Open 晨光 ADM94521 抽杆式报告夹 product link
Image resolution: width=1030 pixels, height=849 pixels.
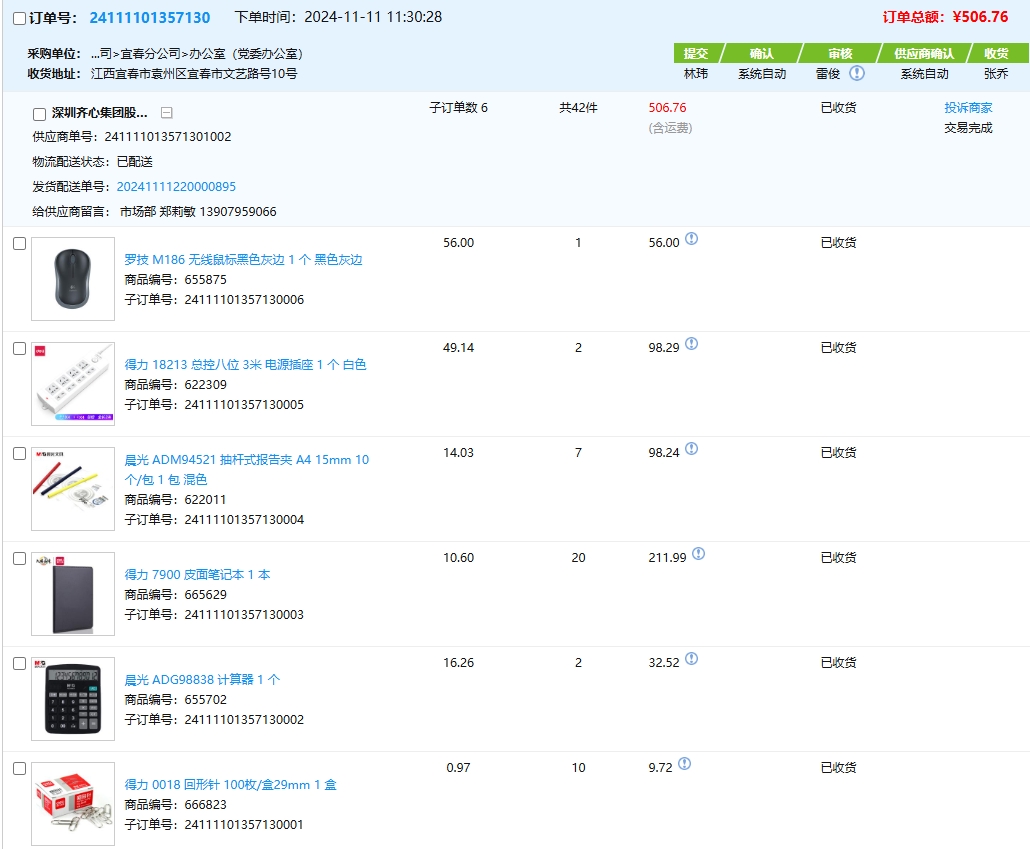pos(246,469)
